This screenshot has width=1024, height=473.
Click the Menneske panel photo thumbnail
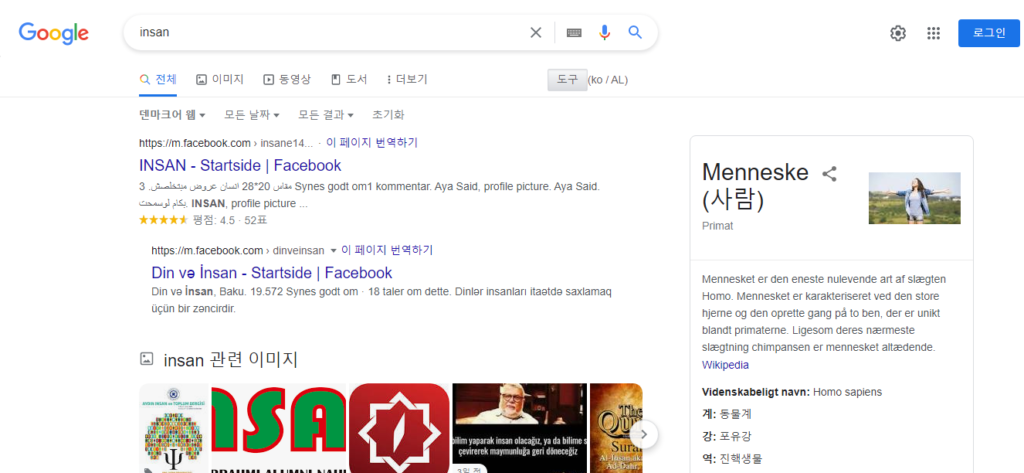(x=914, y=198)
